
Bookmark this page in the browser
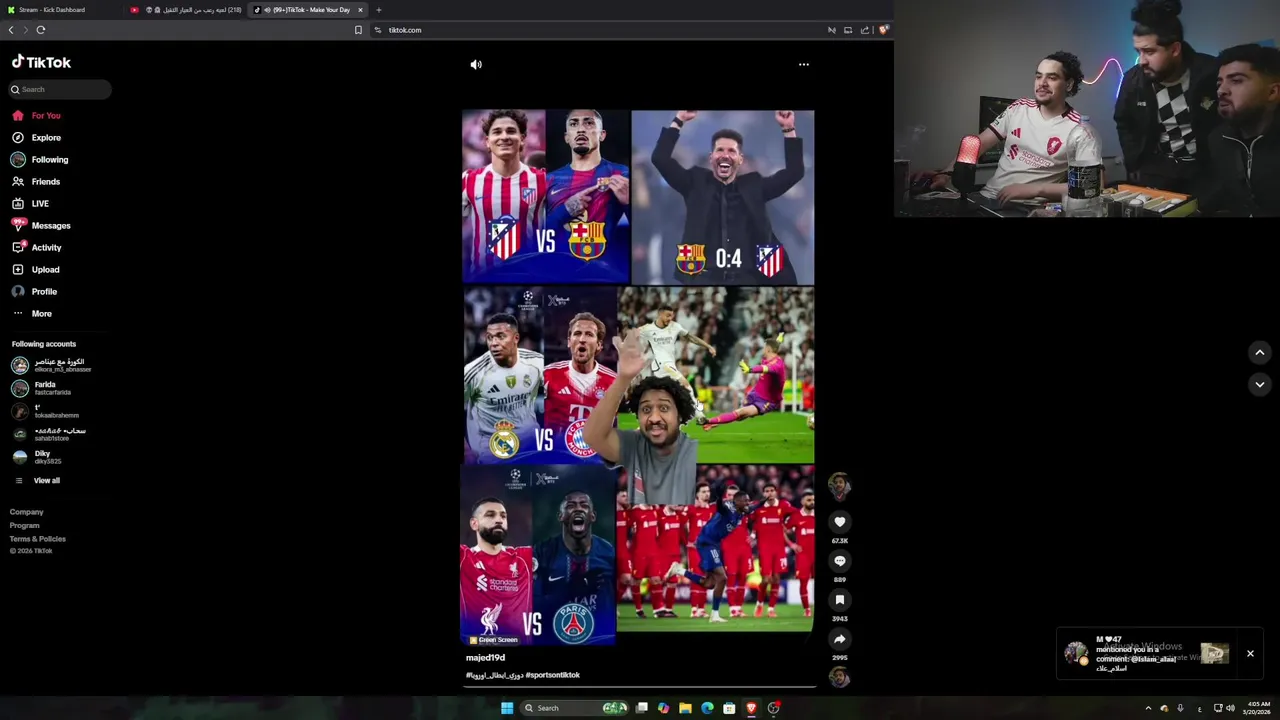pos(358,30)
